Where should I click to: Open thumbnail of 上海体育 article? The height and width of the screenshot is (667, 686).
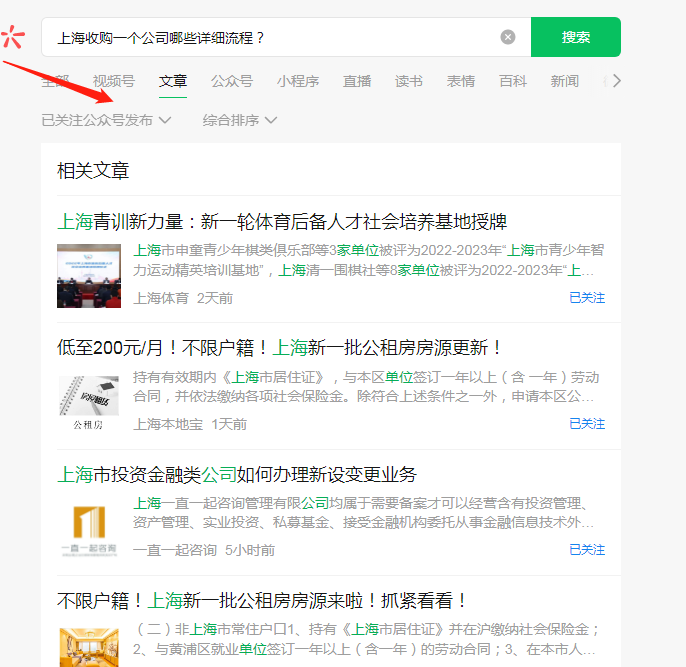[x=89, y=276]
